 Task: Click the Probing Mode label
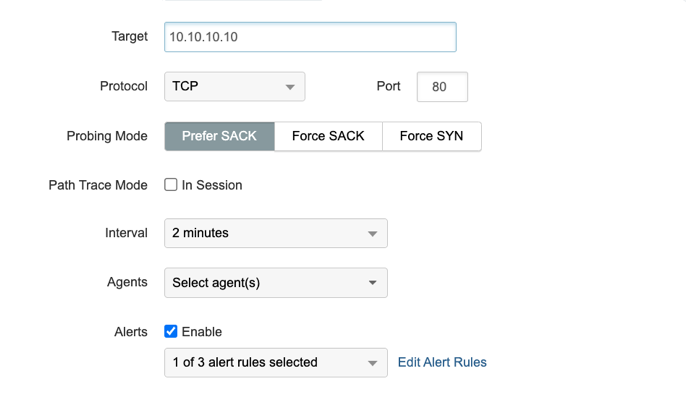click(x=108, y=136)
